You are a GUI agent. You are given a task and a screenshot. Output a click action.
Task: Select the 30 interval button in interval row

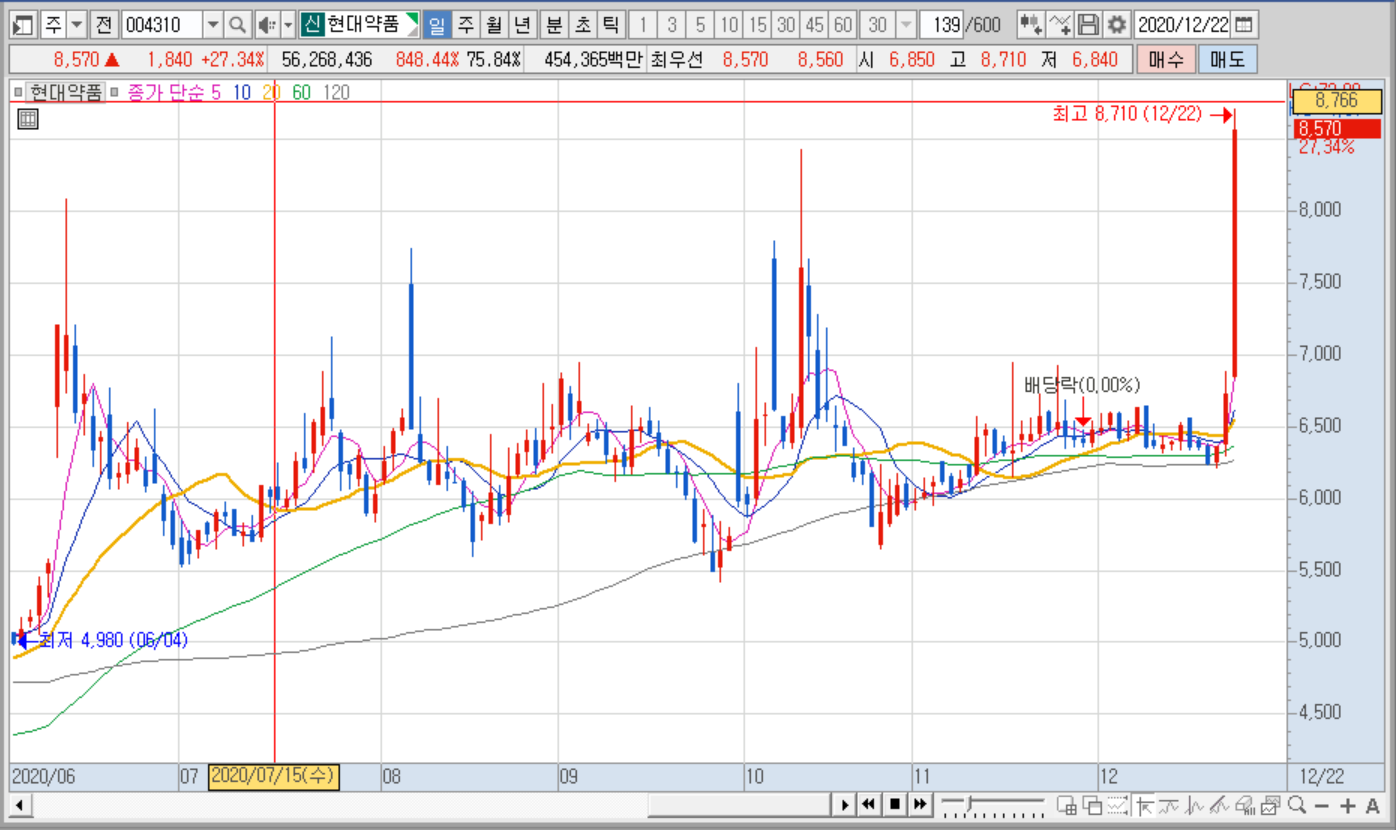(x=787, y=25)
